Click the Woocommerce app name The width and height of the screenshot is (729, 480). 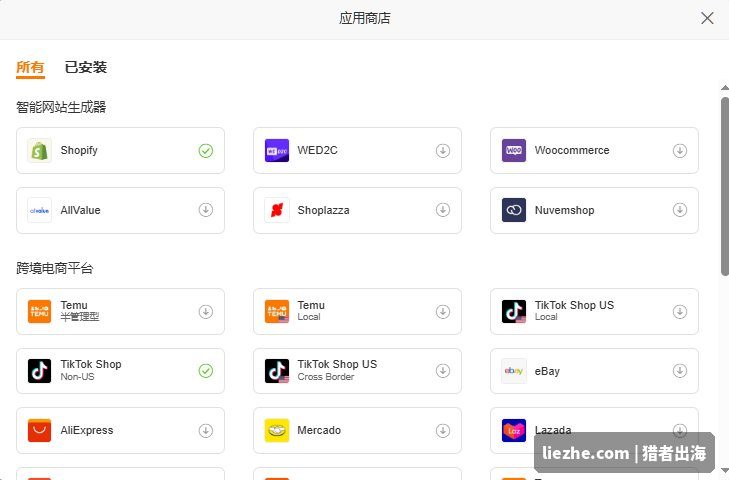pyautogui.click(x=572, y=150)
